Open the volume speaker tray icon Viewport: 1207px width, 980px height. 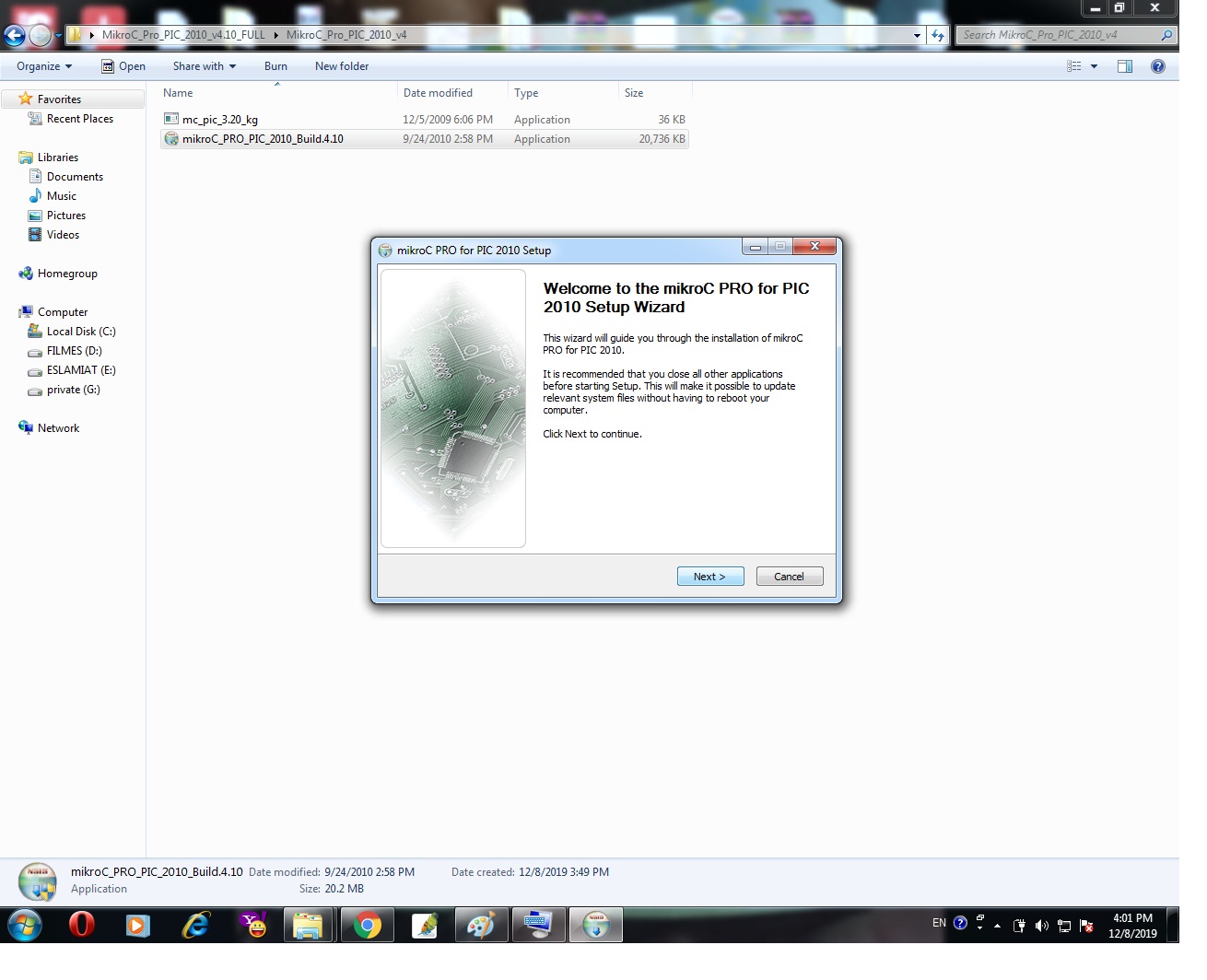1041,926
